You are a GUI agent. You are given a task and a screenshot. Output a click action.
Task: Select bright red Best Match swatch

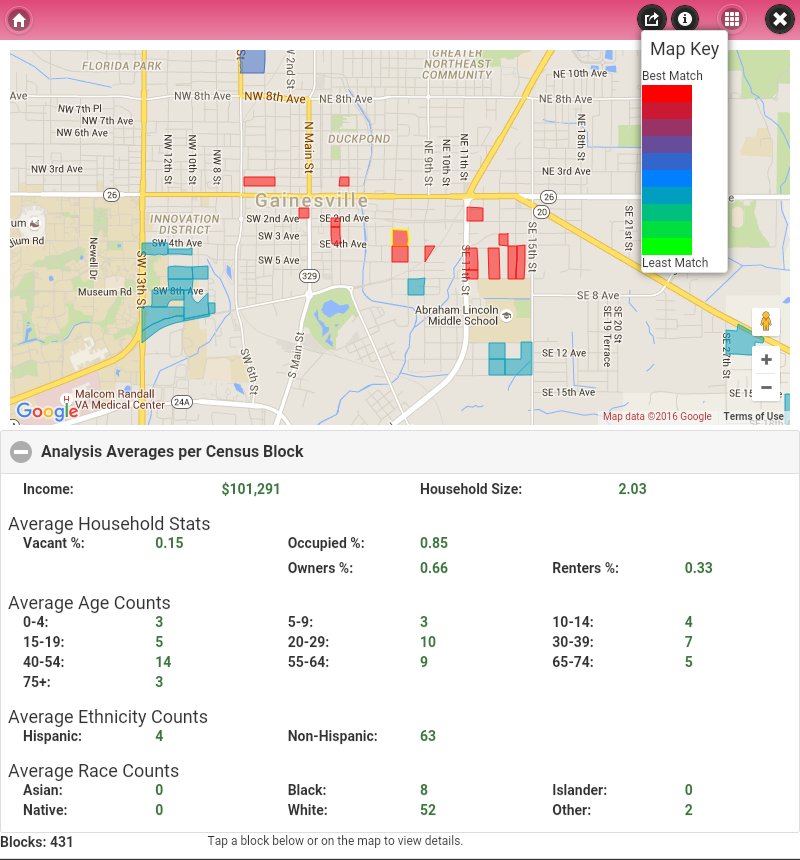[x=667, y=94]
